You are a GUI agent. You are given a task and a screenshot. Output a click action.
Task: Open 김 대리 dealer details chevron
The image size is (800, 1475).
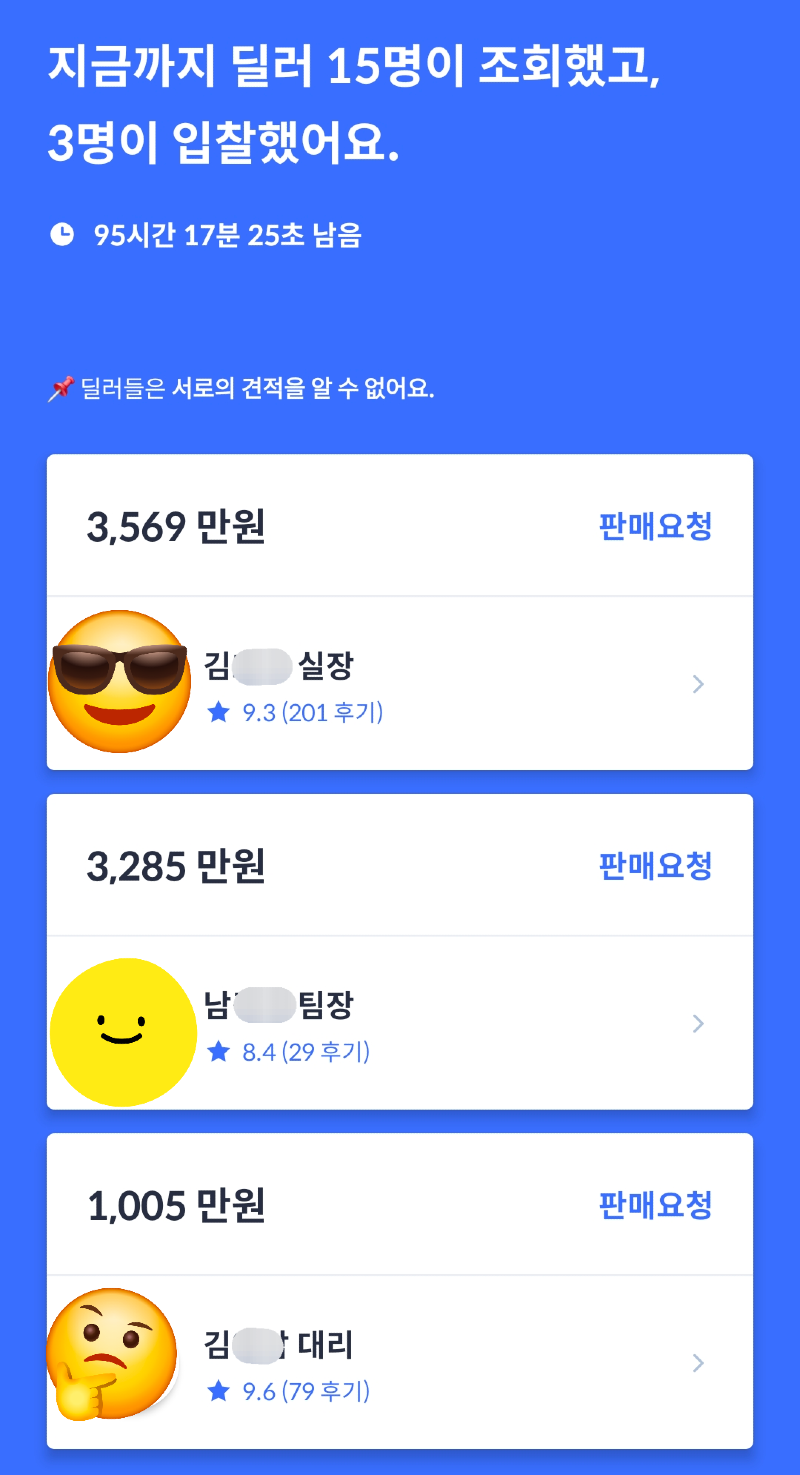(x=699, y=1362)
